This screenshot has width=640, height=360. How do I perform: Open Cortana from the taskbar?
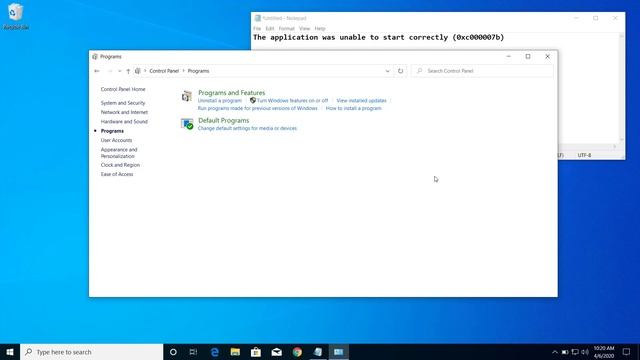173,352
